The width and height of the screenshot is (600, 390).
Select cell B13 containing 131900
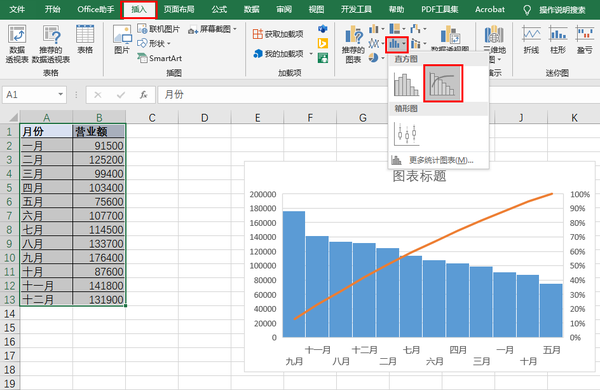(x=99, y=300)
